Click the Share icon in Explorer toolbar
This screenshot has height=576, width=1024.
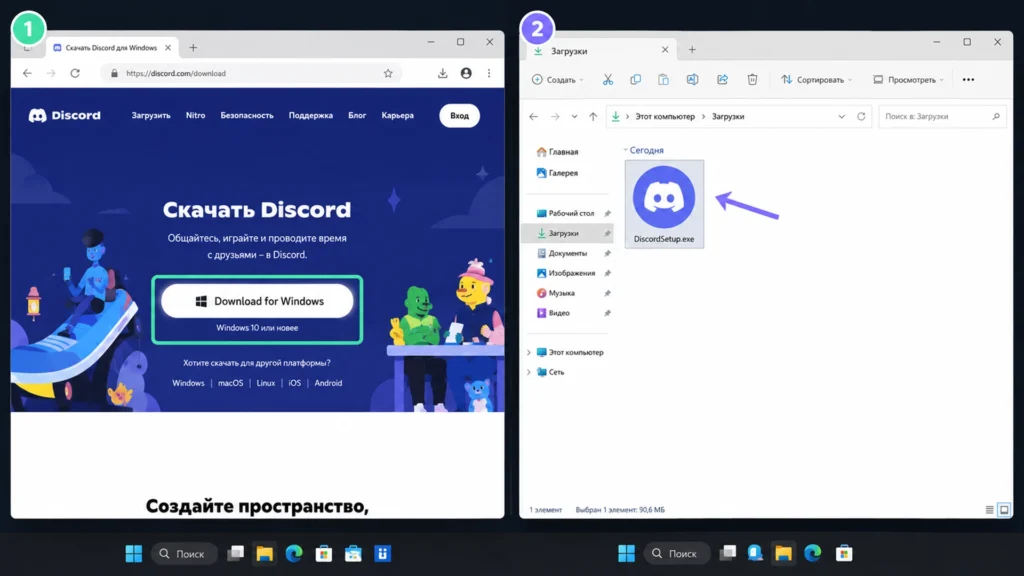[722, 80]
